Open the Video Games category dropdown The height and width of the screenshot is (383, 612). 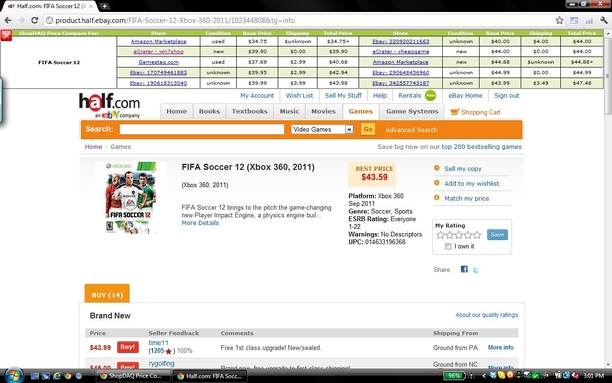click(322, 129)
